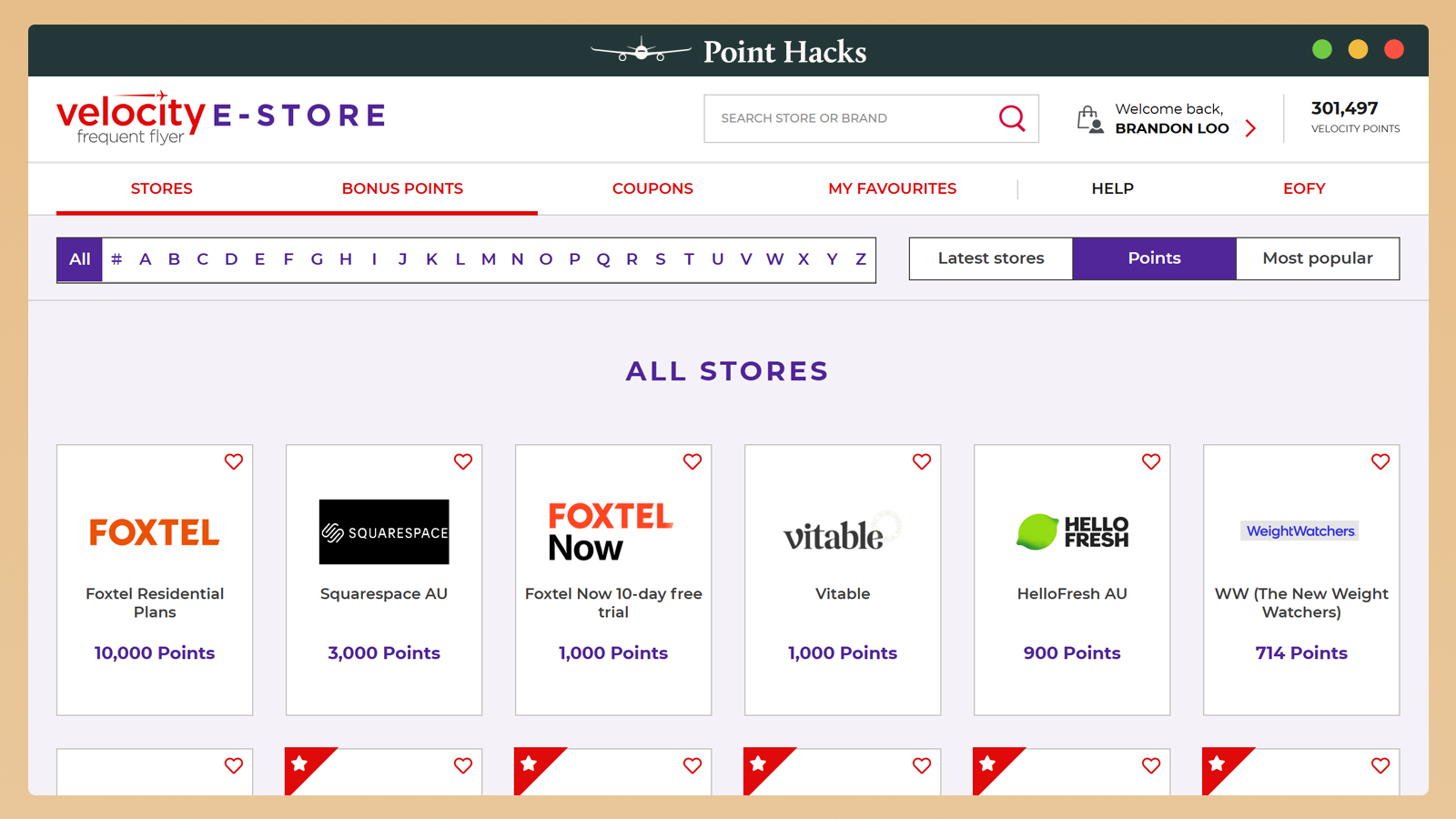Click heart icon on WW Weight Watchers card
The image size is (1456, 819).
pyautogui.click(x=1380, y=461)
